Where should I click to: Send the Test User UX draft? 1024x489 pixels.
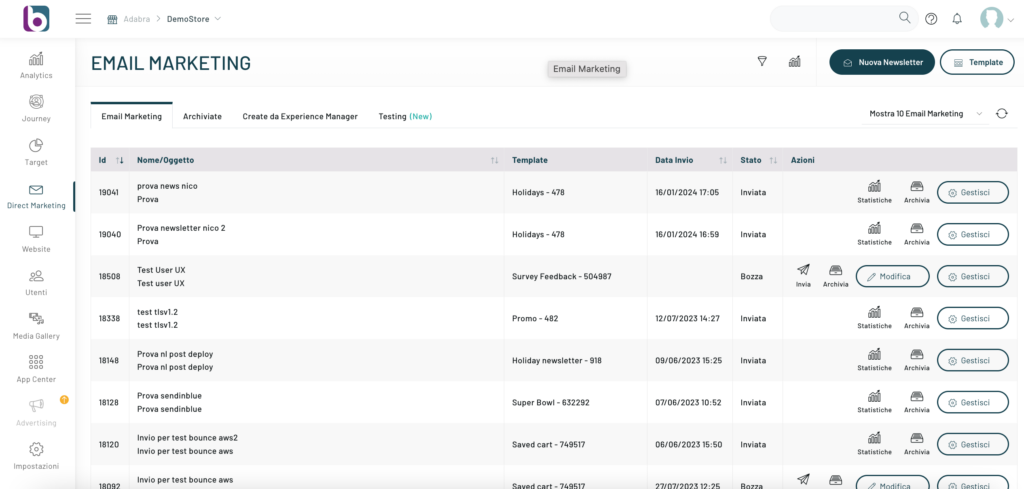coord(803,276)
